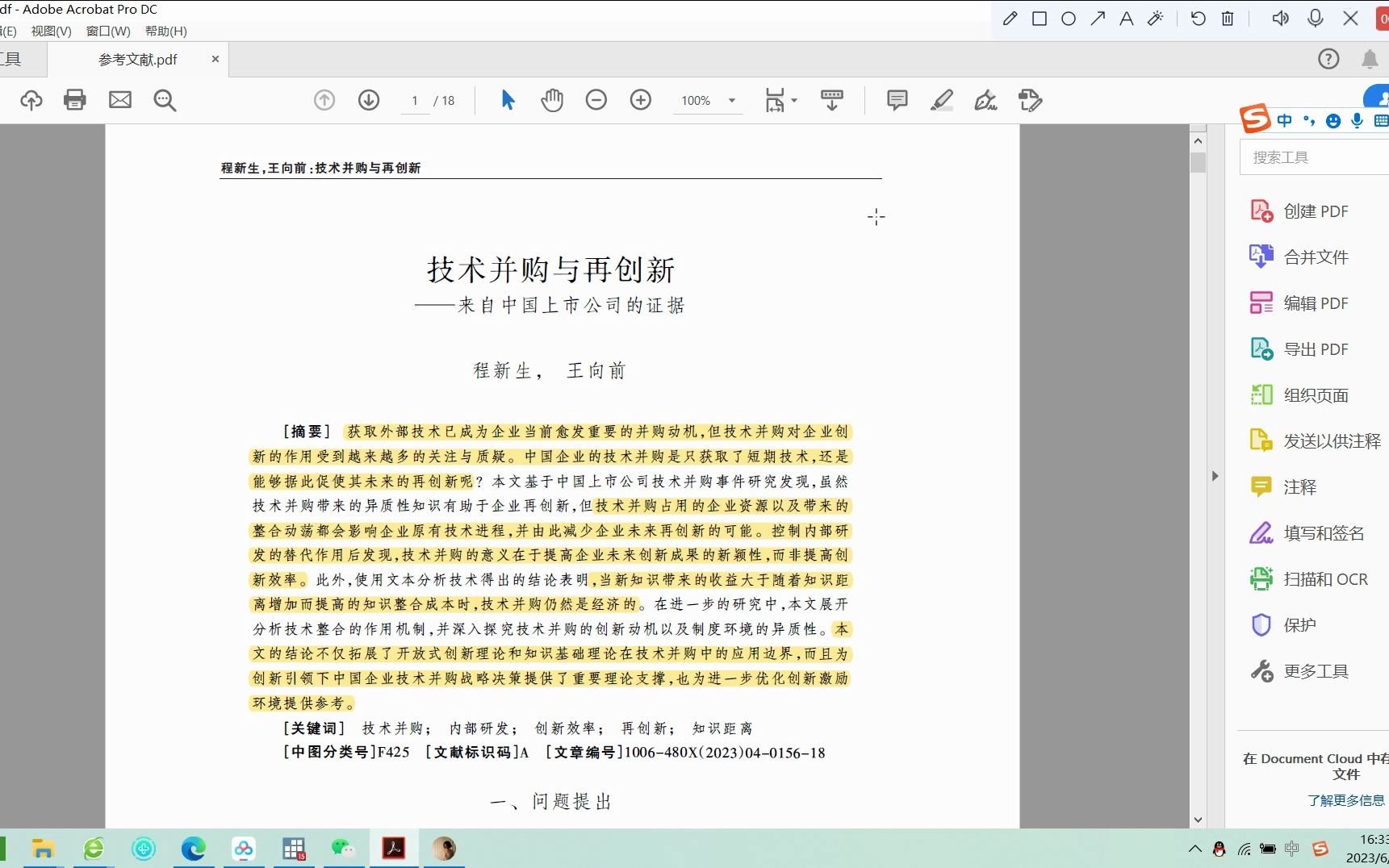Open the 组织页面 tool
The width and height of the screenshot is (1389, 868).
(x=1299, y=395)
